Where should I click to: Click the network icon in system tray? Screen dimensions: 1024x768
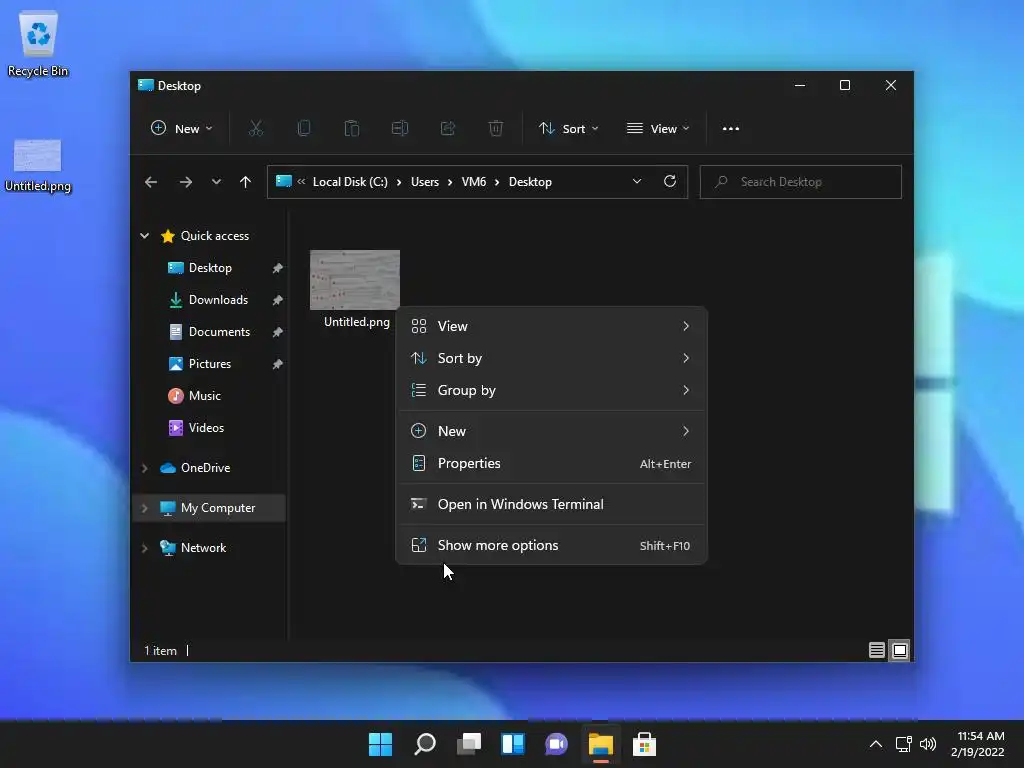(x=904, y=744)
